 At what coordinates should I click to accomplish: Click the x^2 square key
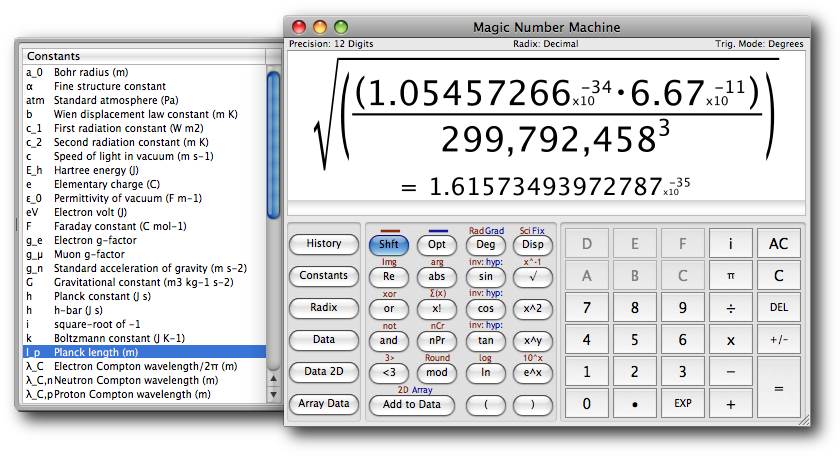(532, 309)
